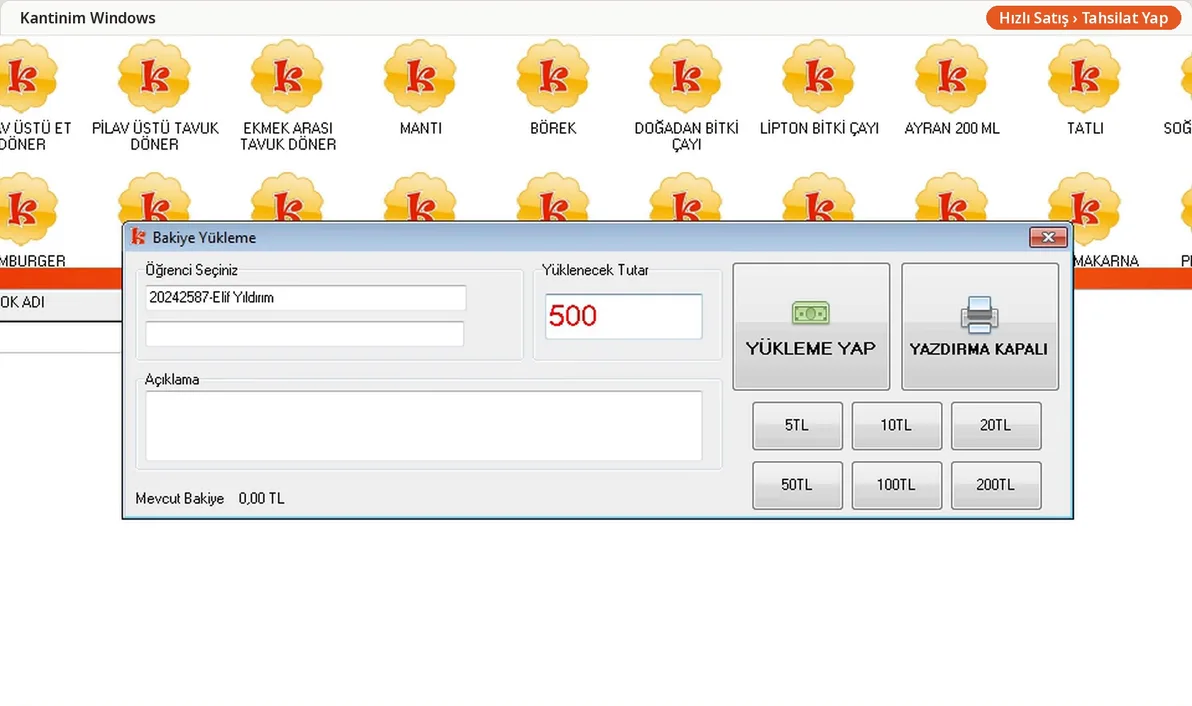Click the Bakiye Yükleme title bar logo
This screenshot has height=706, width=1192.
pos(138,237)
